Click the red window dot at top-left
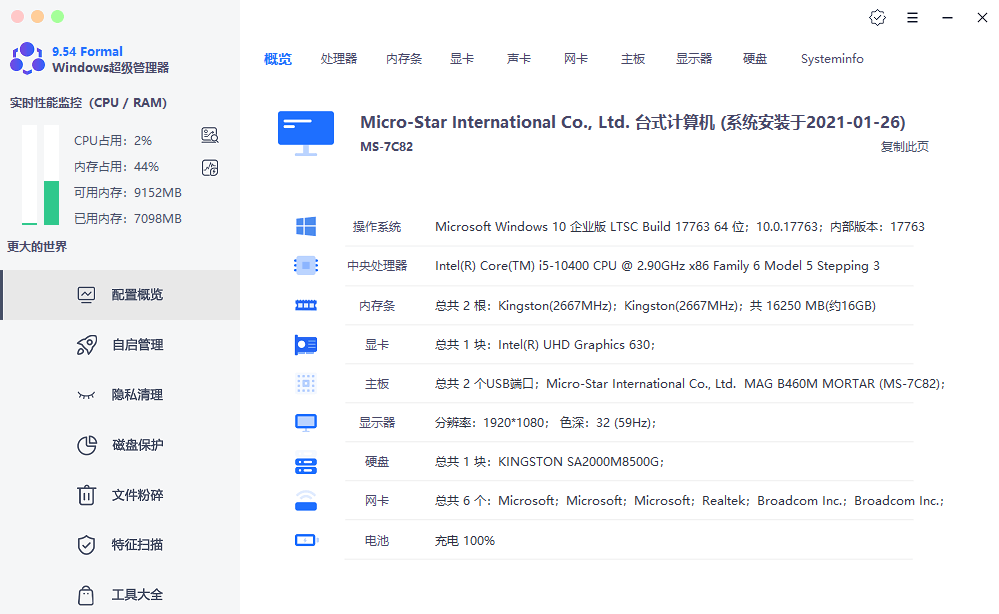This screenshot has width=999, height=614. tap(17, 17)
